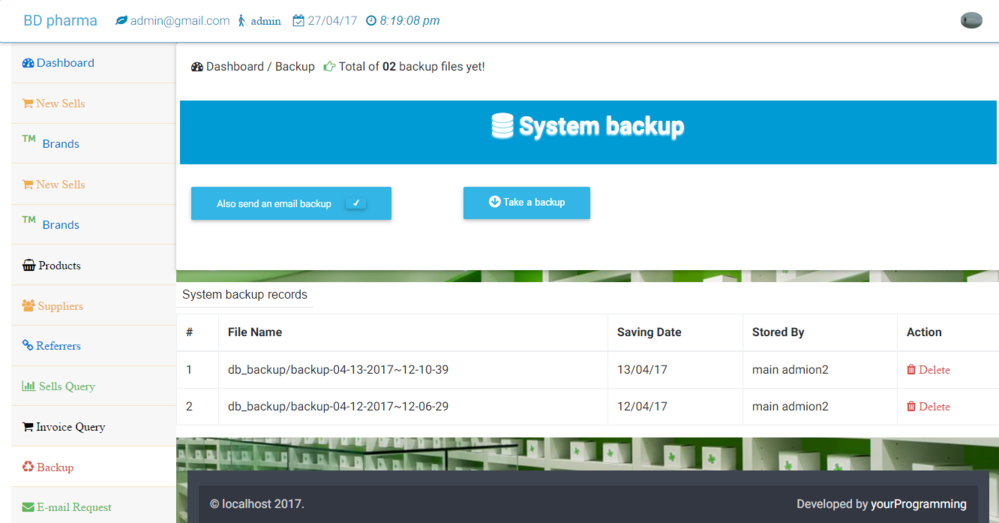Image resolution: width=999 pixels, height=523 pixels.
Task: Click the Suppliers group icon
Action: tap(28, 306)
